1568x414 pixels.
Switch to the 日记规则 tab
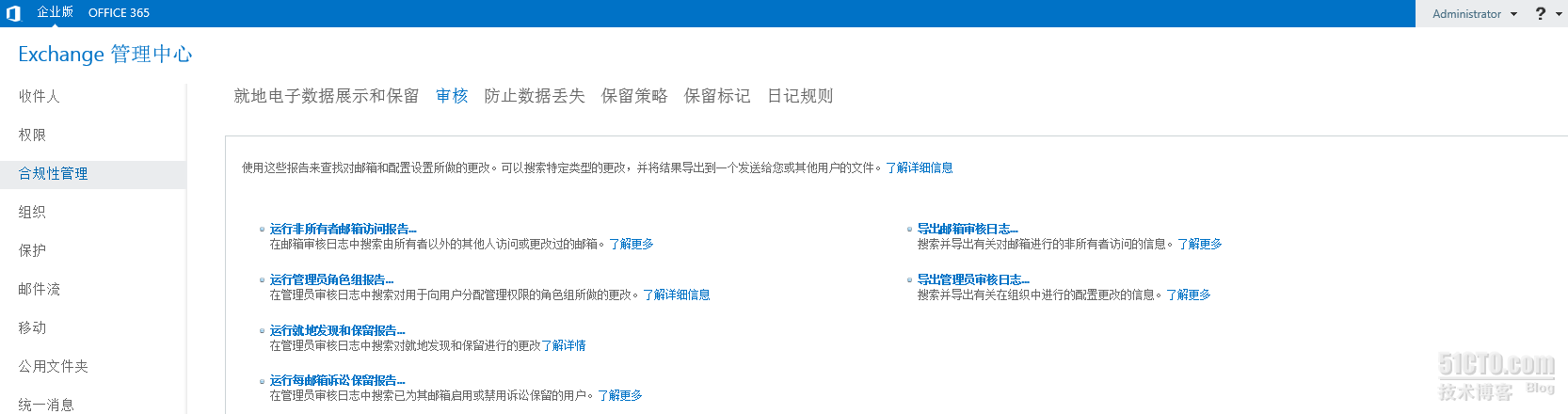pyautogui.click(x=800, y=96)
